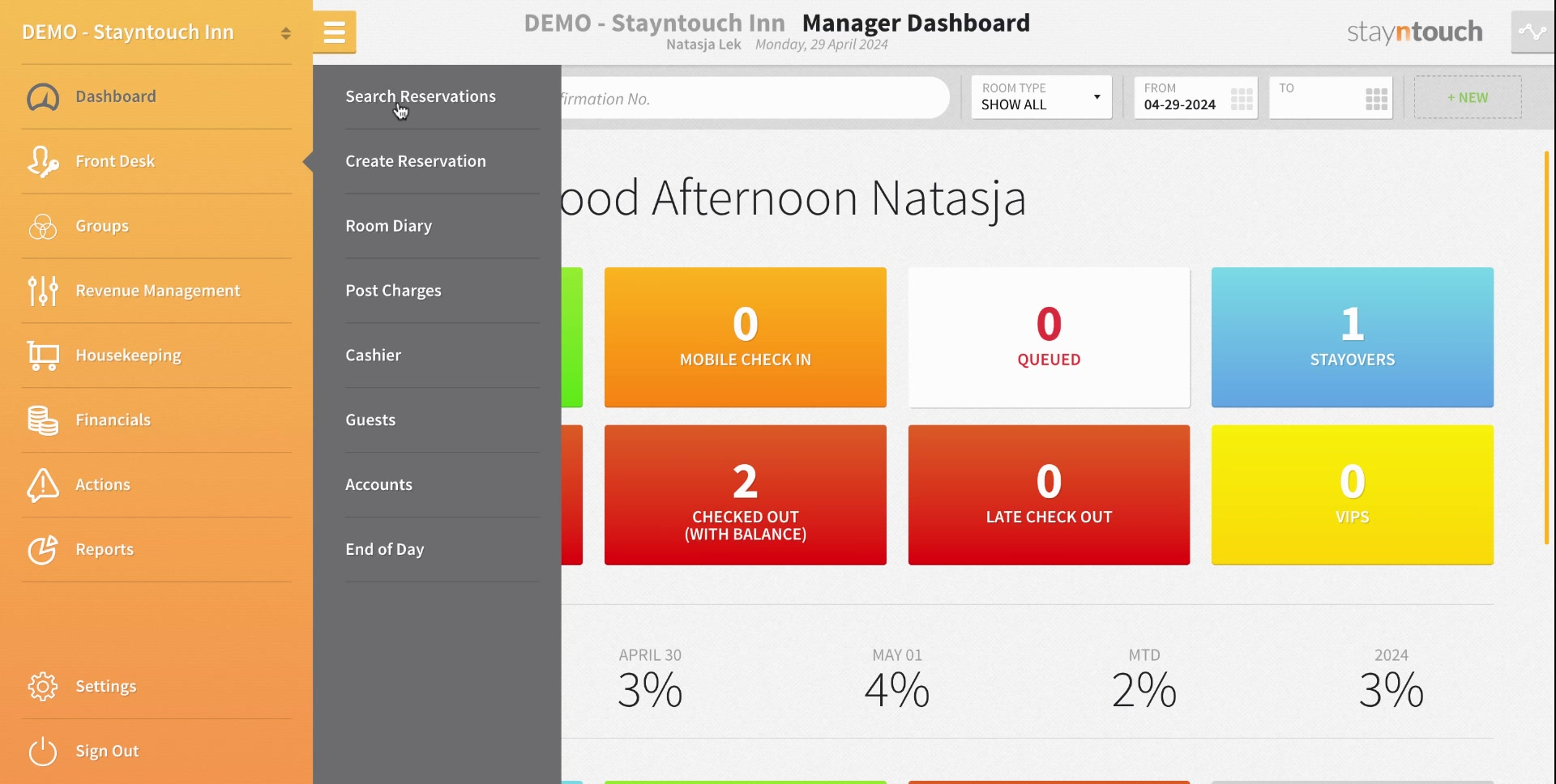
Task: Click the Settings gear icon
Action: click(x=43, y=686)
